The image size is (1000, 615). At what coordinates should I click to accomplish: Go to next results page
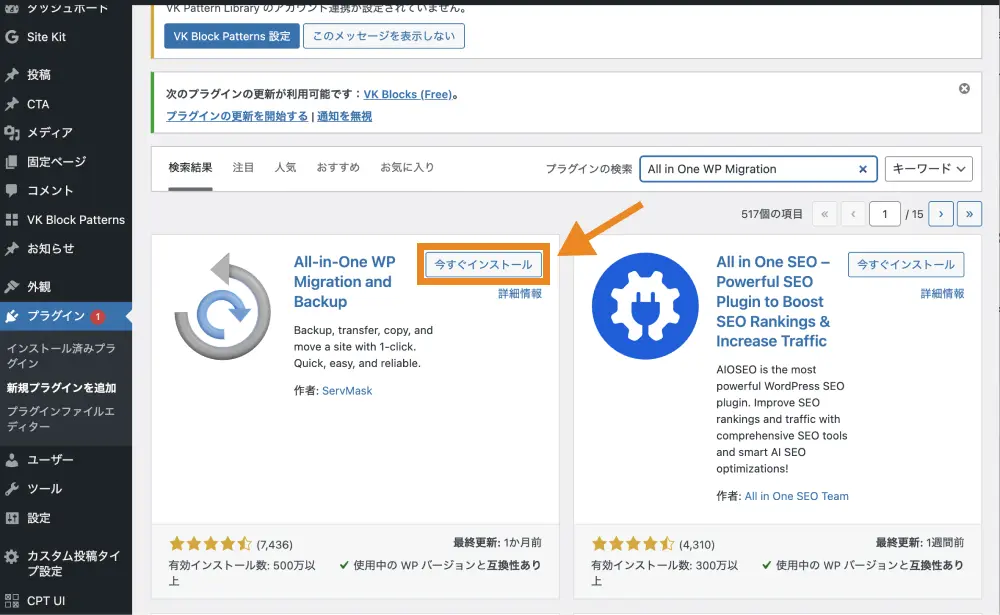coord(941,214)
